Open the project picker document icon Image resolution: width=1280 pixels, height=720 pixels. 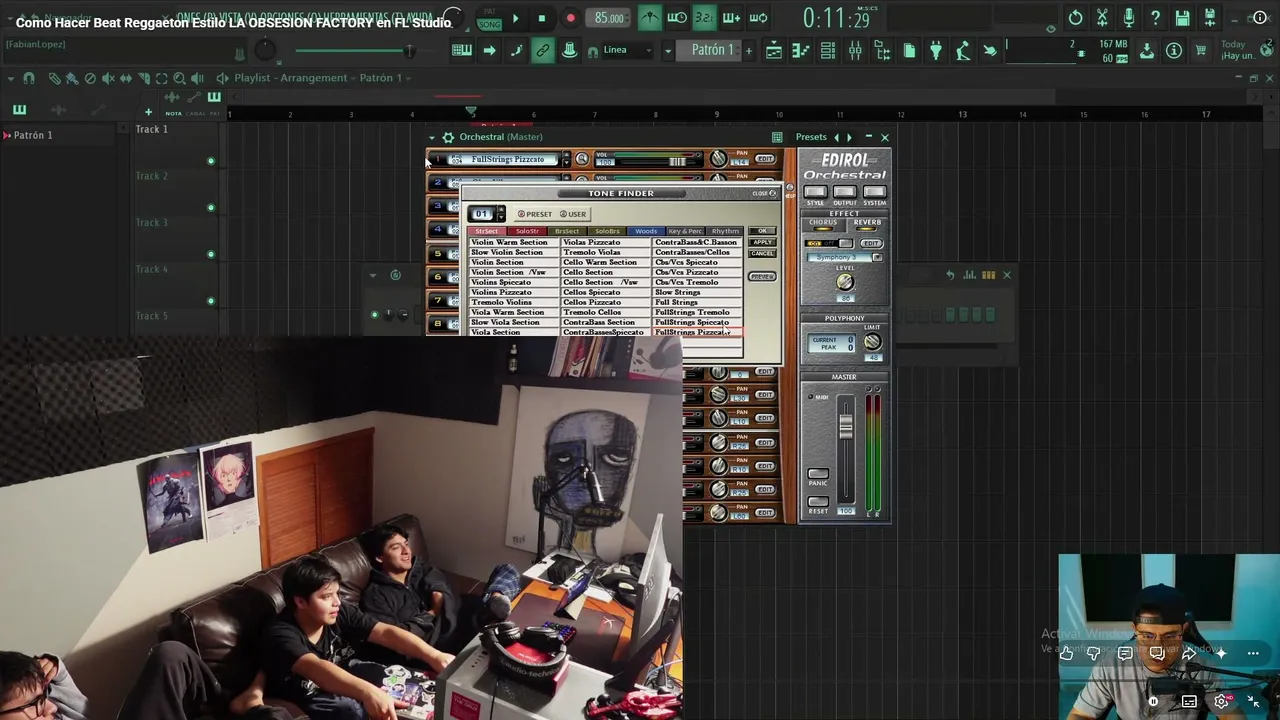[909, 51]
